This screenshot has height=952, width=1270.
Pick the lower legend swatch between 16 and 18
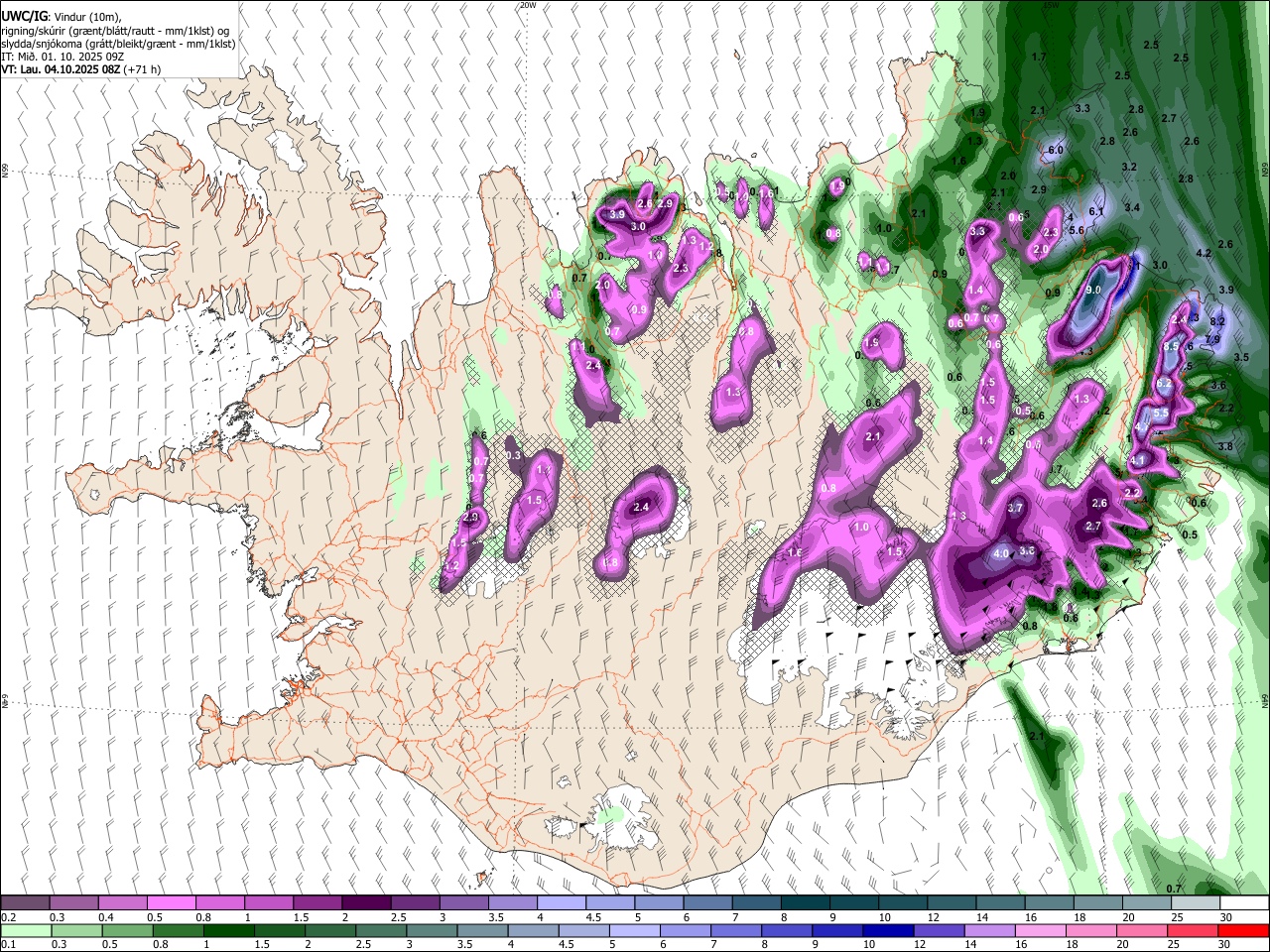coord(1042,930)
